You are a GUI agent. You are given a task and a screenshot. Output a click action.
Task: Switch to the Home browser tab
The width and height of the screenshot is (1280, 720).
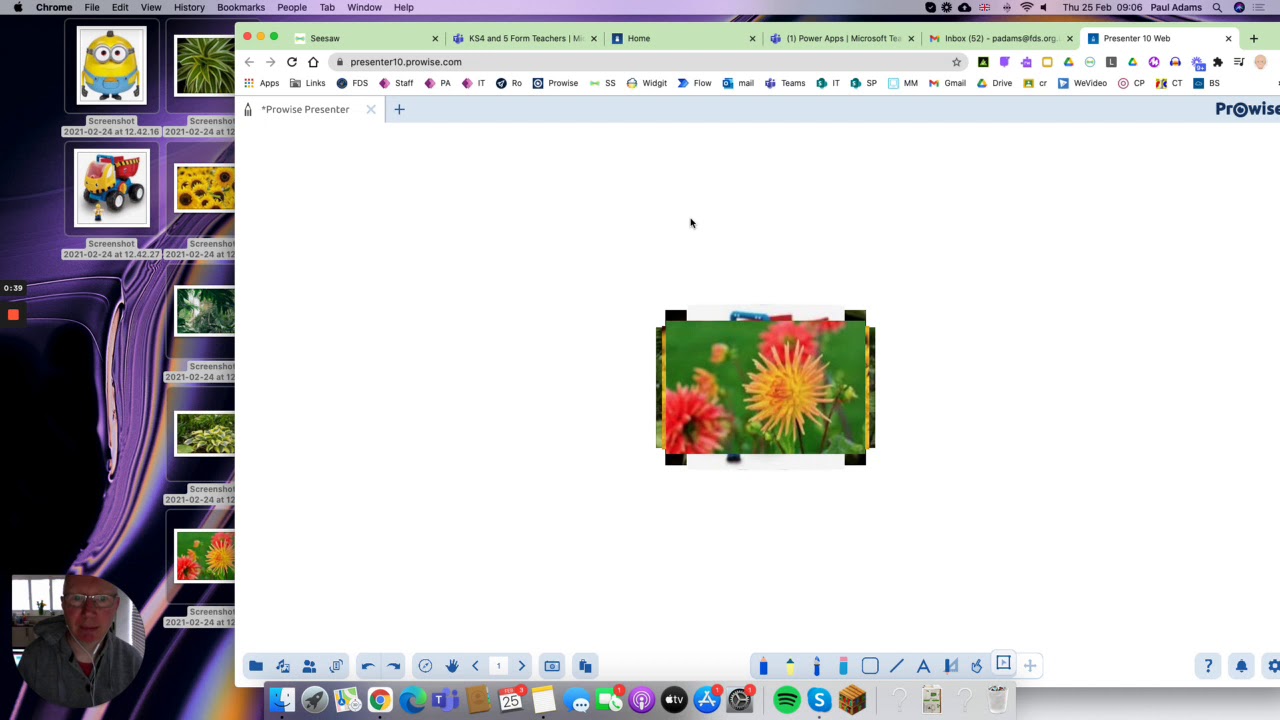[684, 38]
